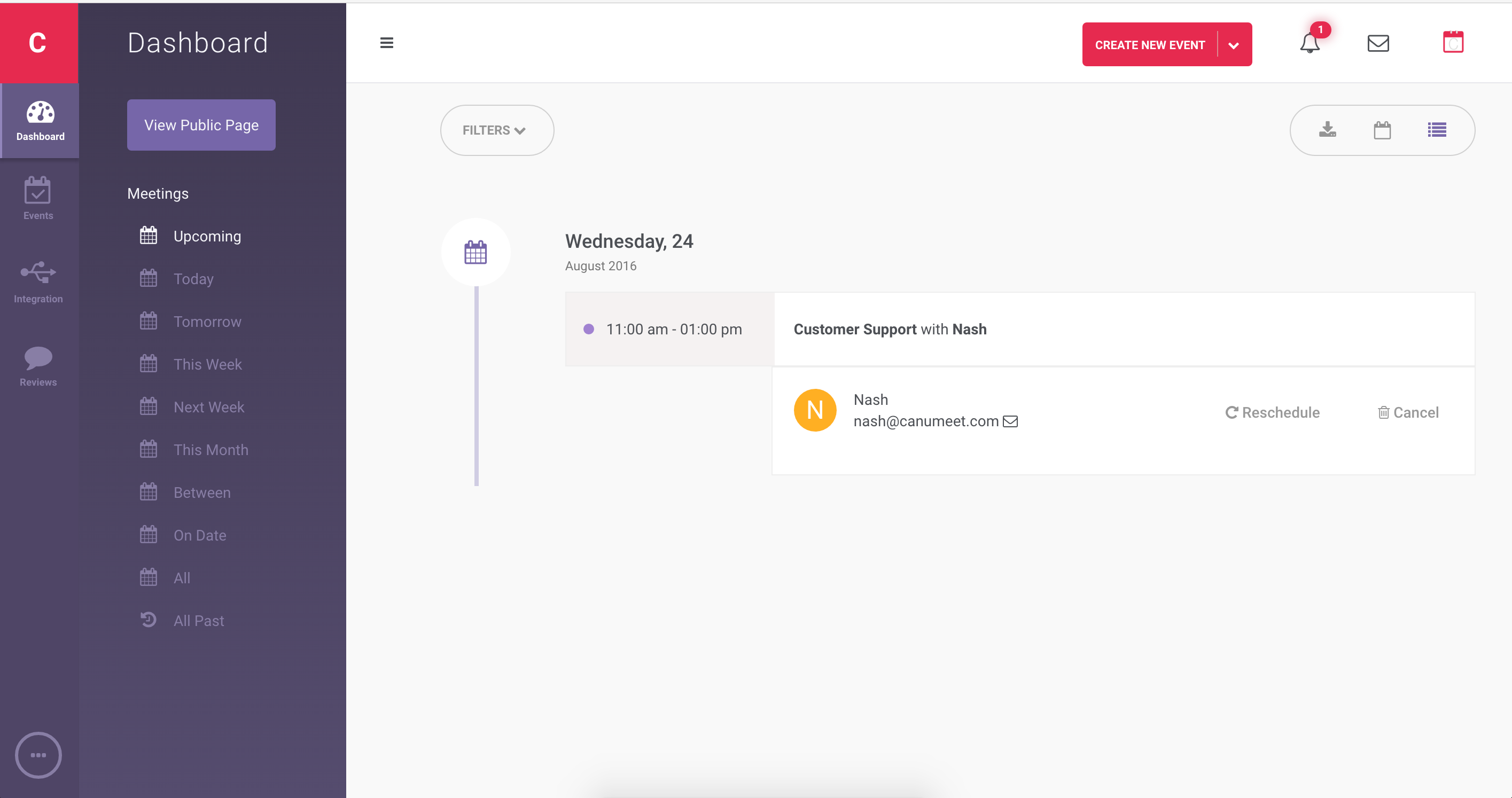Expand the Customer Support with Nash meeting
This screenshot has height=798, width=1512.
[x=889, y=329]
